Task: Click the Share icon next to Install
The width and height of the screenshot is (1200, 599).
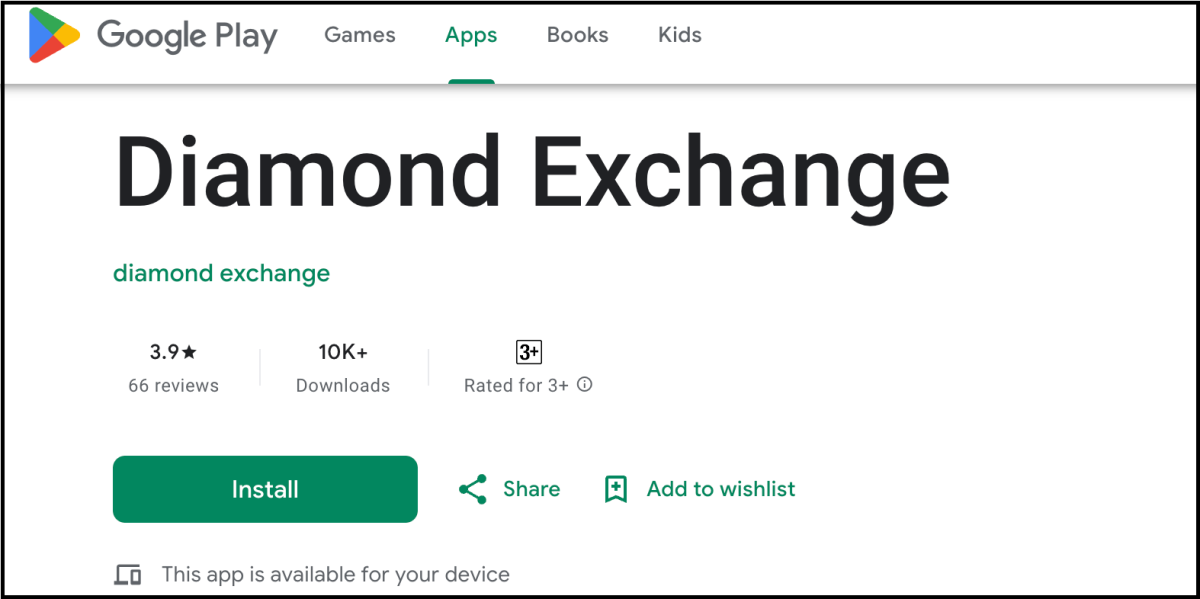Action: coord(472,489)
